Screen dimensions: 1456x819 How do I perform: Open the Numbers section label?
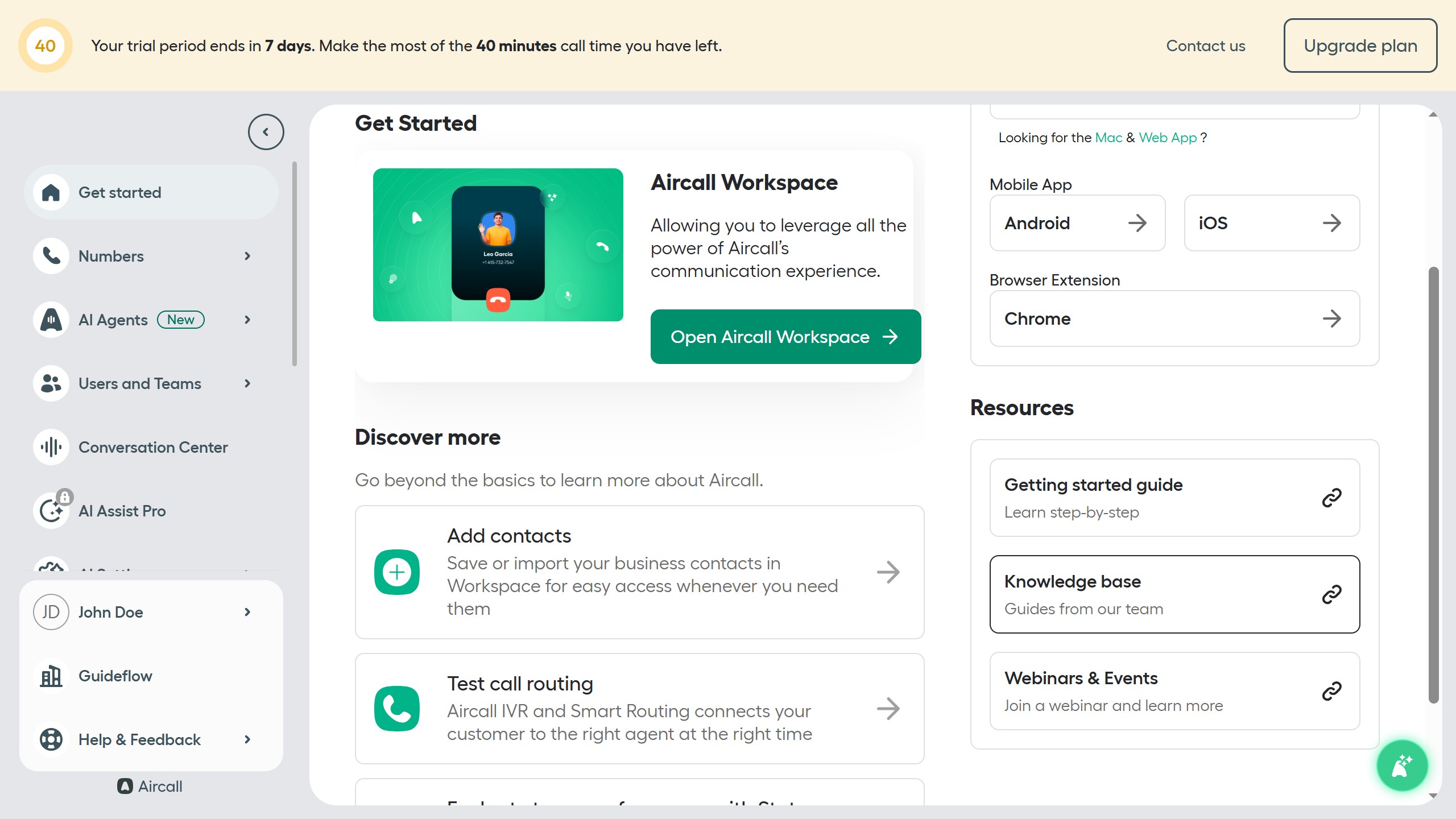tap(111, 256)
